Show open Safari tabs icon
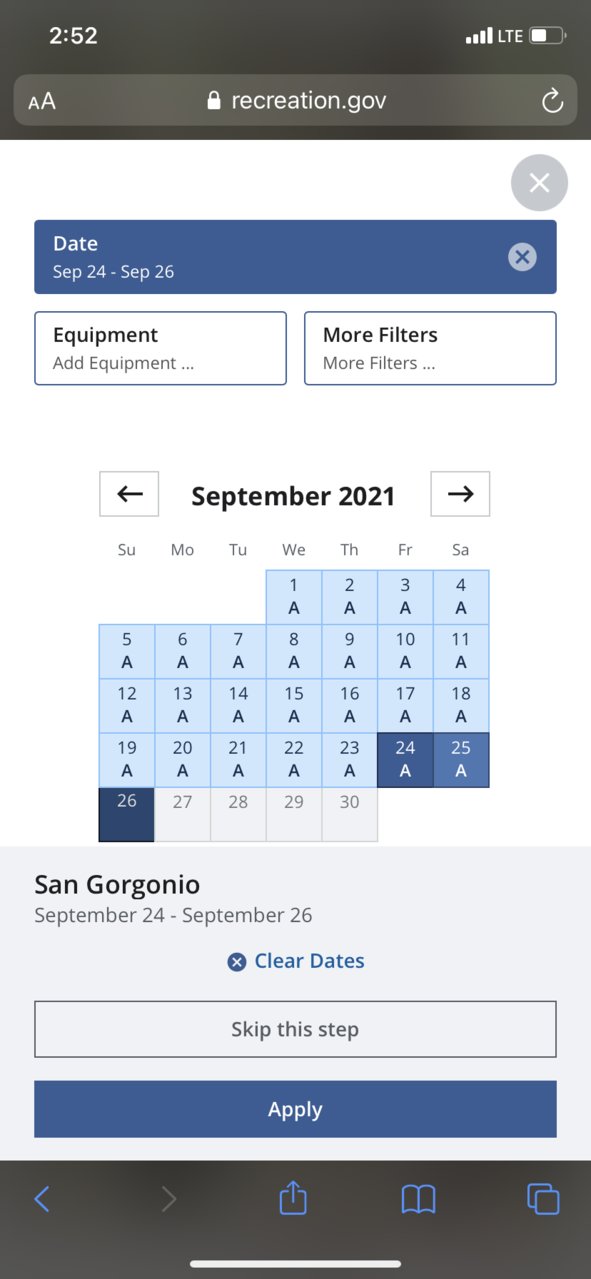The height and width of the screenshot is (1279, 591). point(543,1198)
